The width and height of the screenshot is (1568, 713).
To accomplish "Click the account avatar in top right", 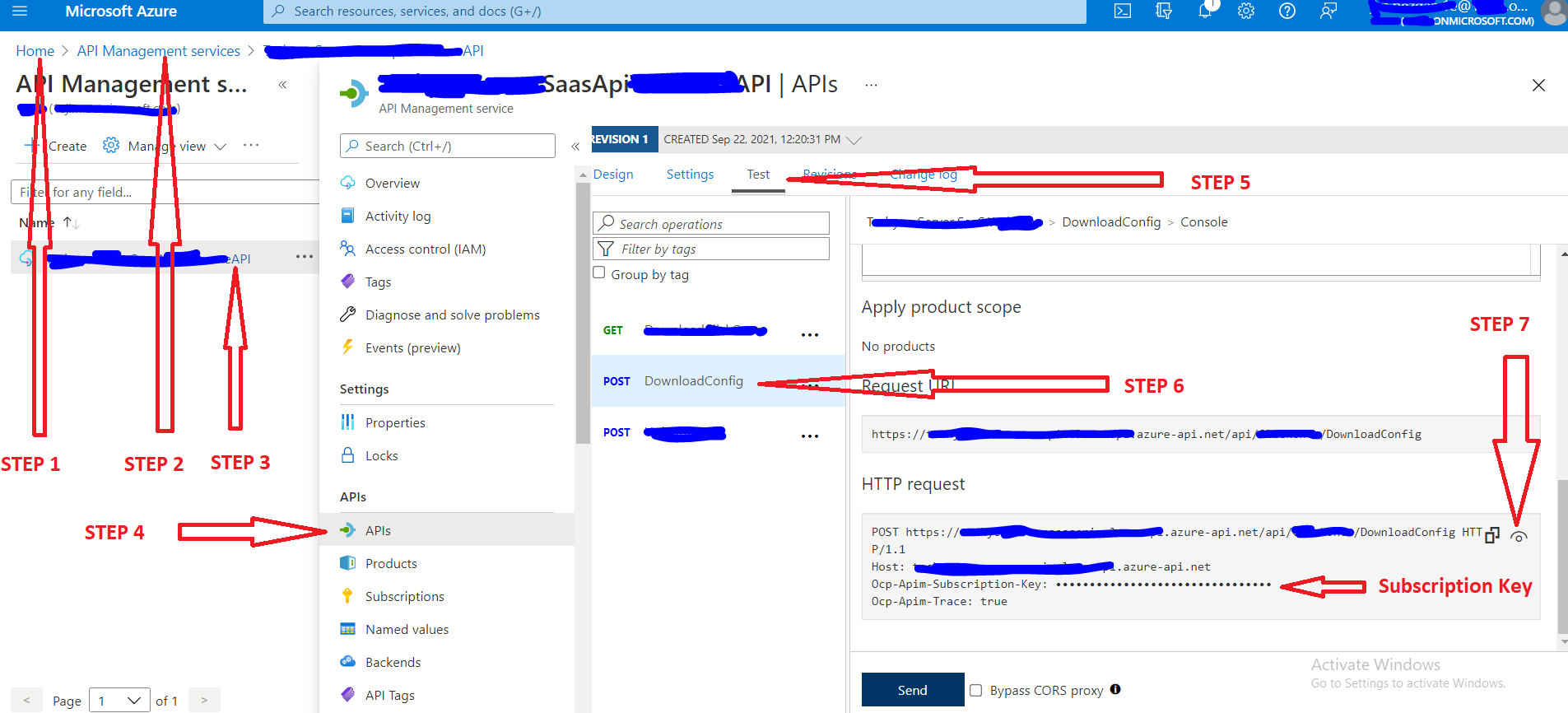I will [x=1554, y=12].
